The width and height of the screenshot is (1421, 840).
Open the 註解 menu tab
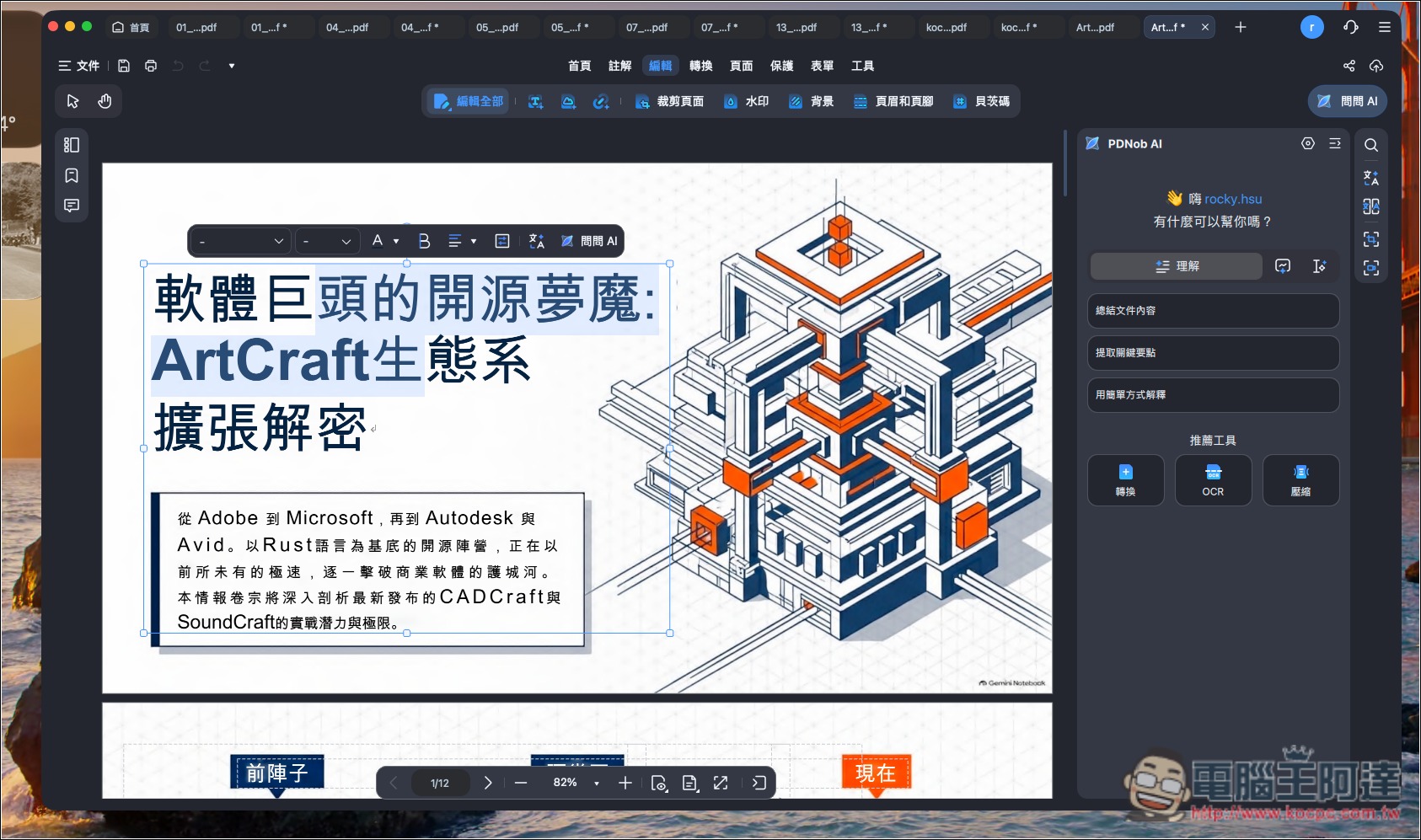pyautogui.click(x=619, y=66)
